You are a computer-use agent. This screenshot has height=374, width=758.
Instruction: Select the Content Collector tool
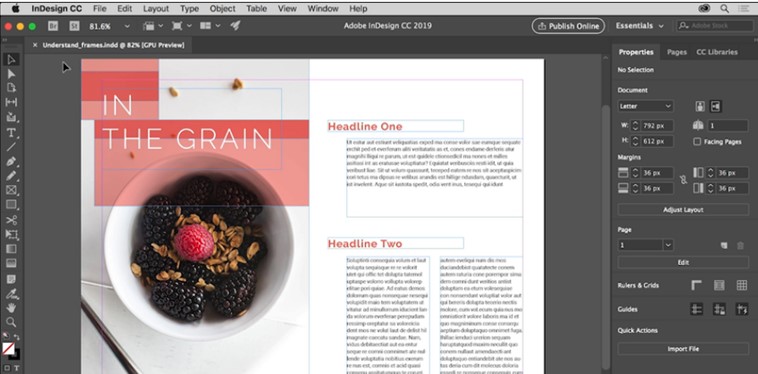tap(12, 117)
